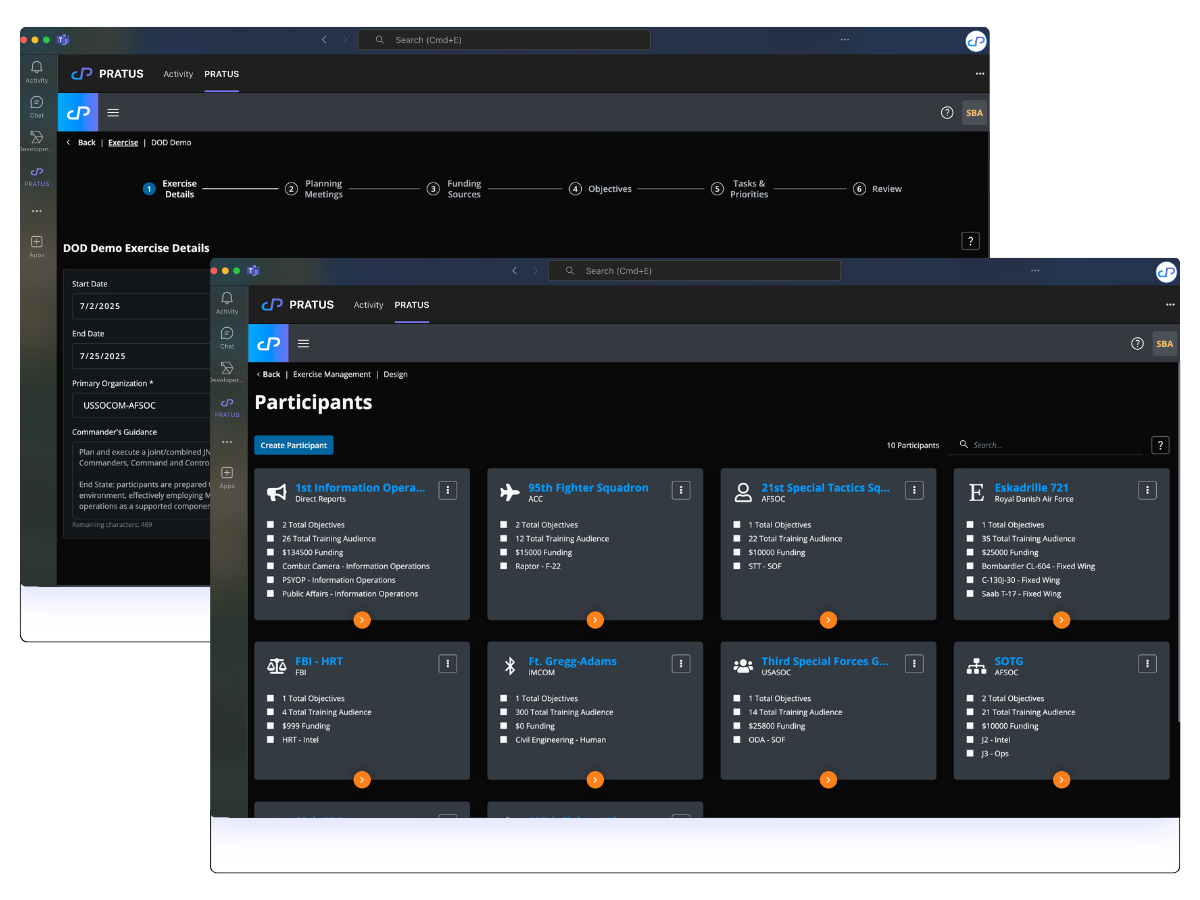The height and width of the screenshot is (900, 1200).
Task: Open options menu on Eskadrille 721 card
Action: pyautogui.click(x=1147, y=490)
